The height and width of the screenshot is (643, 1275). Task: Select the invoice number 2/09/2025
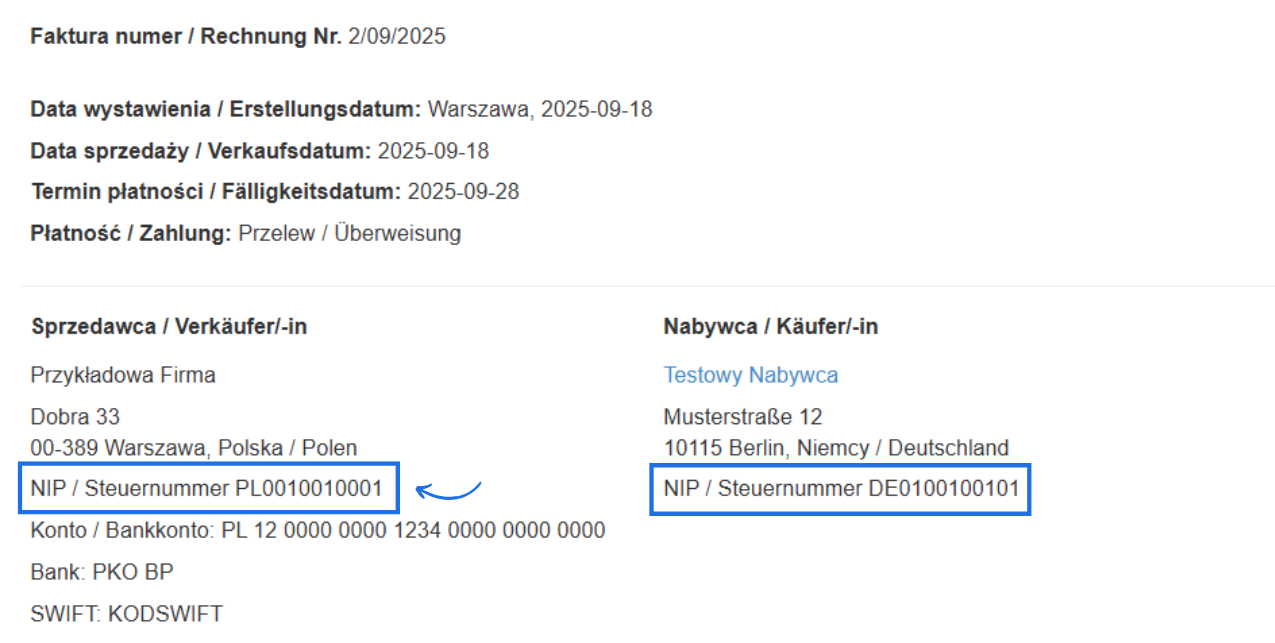pyautogui.click(x=396, y=37)
